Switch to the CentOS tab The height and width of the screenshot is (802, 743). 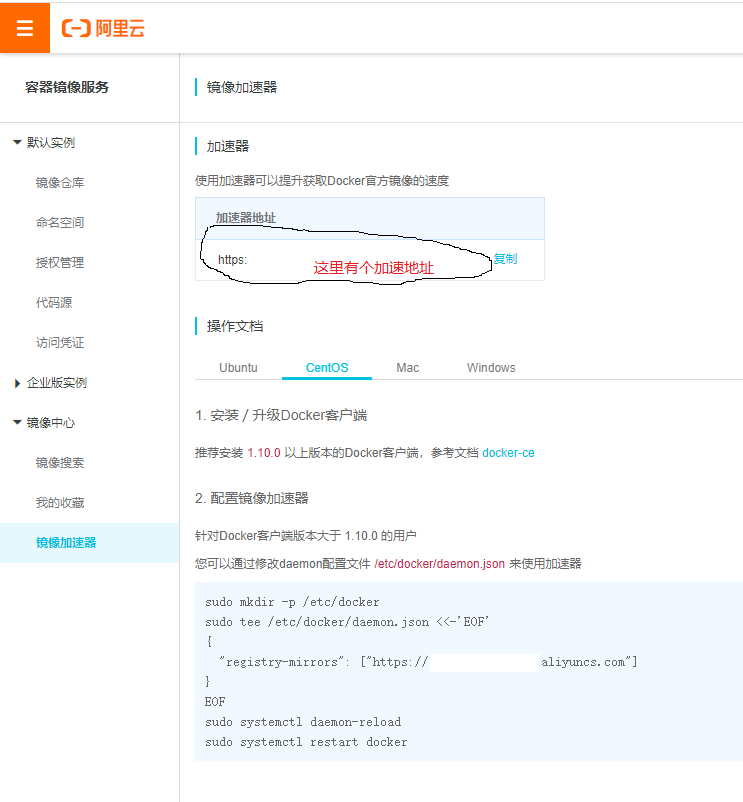[x=327, y=368]
